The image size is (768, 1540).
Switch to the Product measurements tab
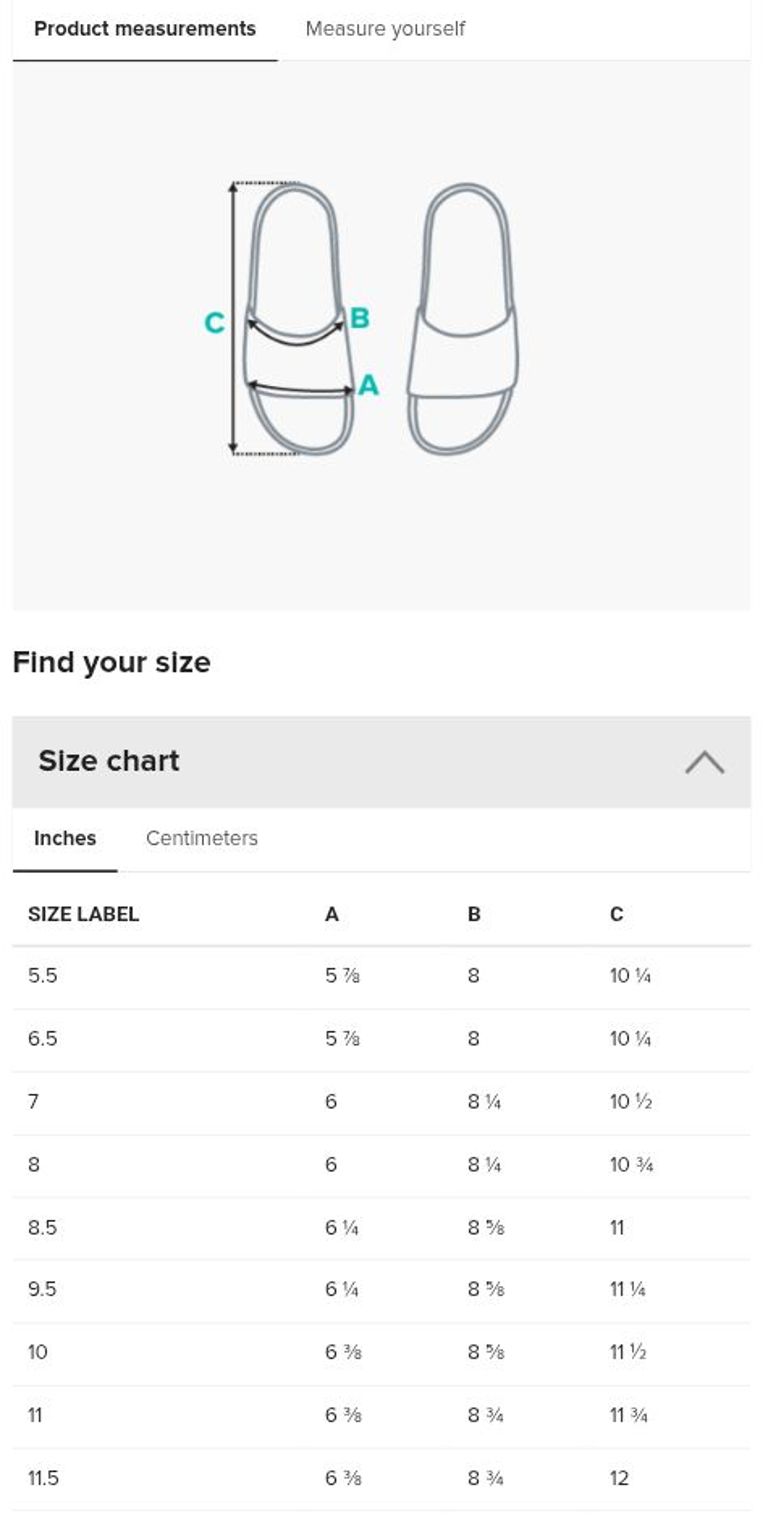(145, 29)
